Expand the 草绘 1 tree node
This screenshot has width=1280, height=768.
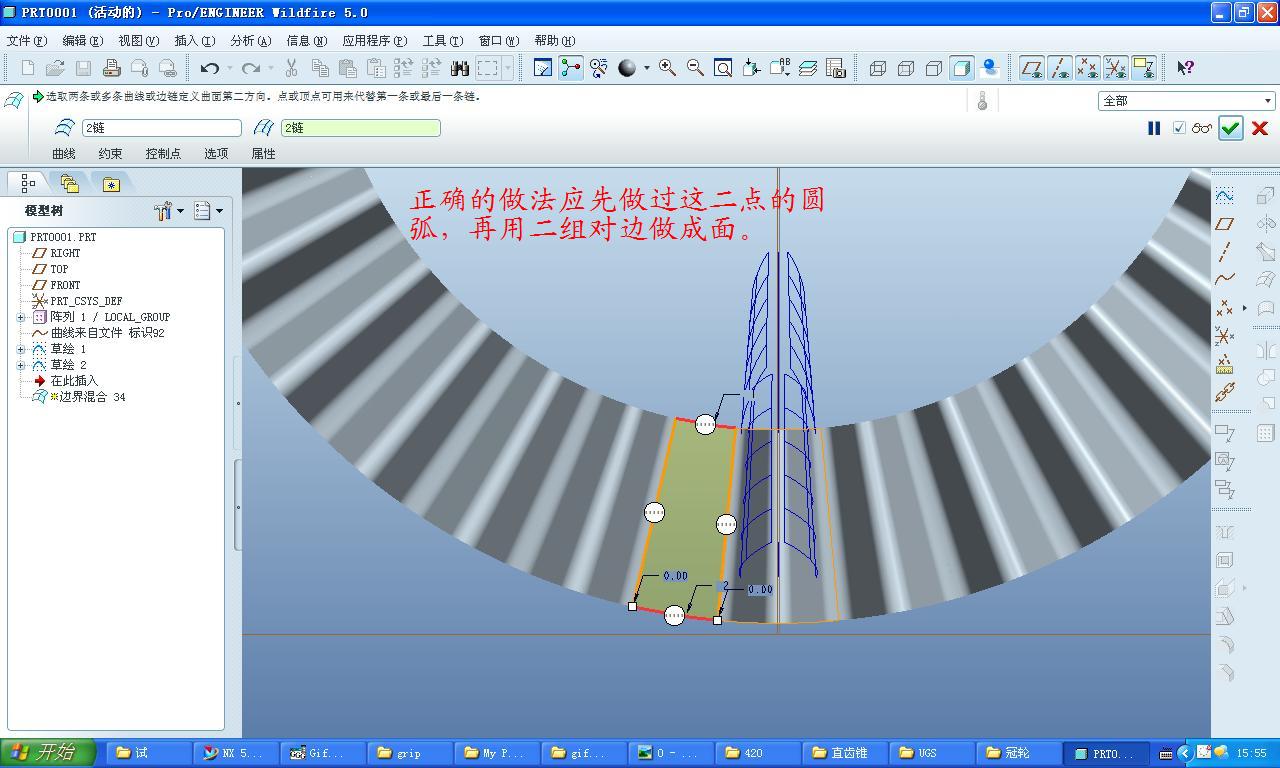tap(21, 349)
